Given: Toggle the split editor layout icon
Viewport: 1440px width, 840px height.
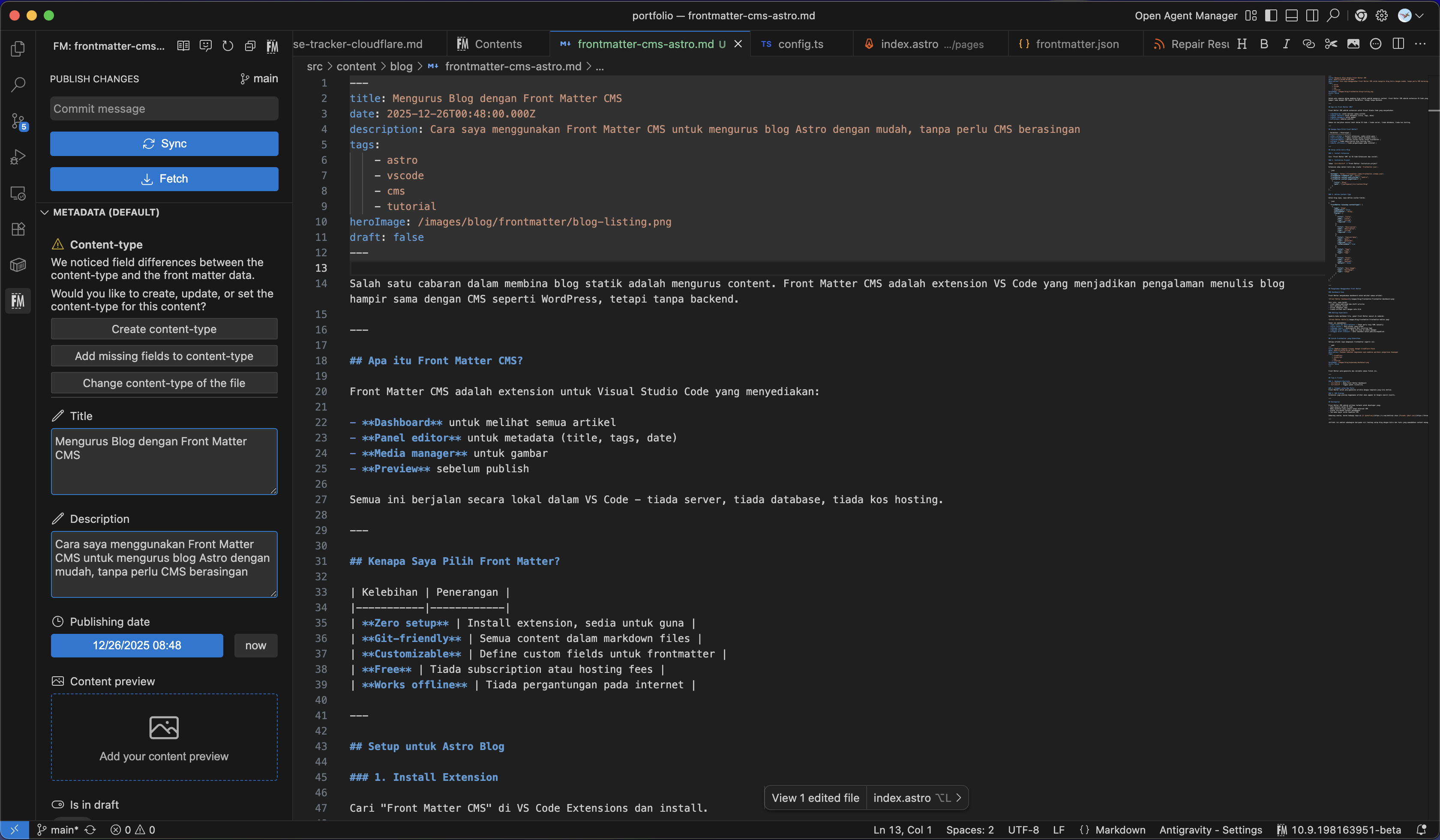Looking at the screenshot, I should tap(1398, 43).
